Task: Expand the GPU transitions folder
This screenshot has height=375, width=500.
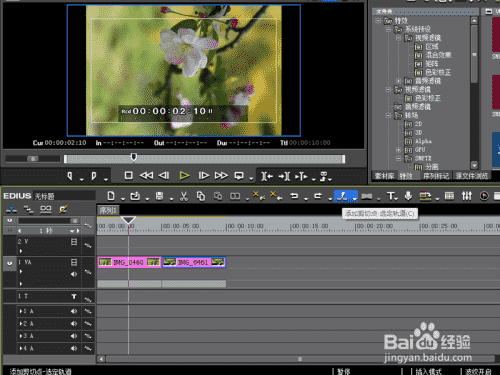Action: pyautogui.click(x=398, y=150)
